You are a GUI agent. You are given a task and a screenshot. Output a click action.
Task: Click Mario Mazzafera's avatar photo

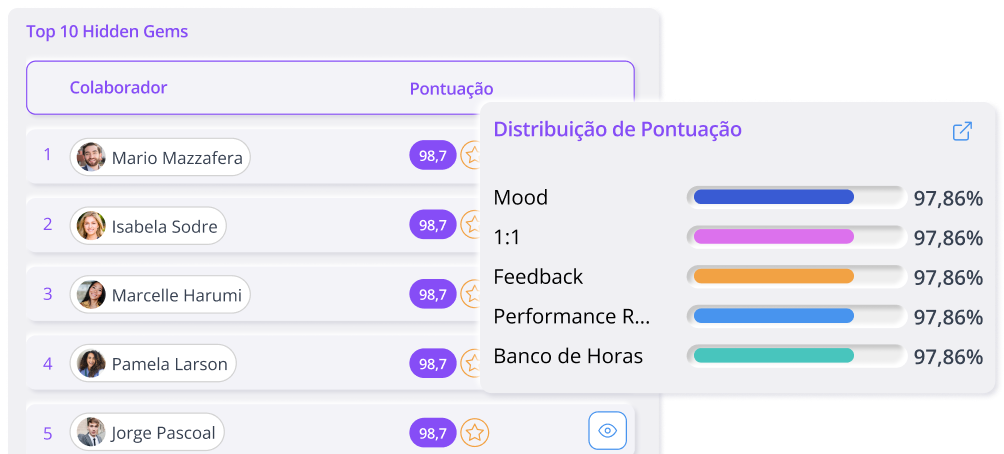point(91,157)
